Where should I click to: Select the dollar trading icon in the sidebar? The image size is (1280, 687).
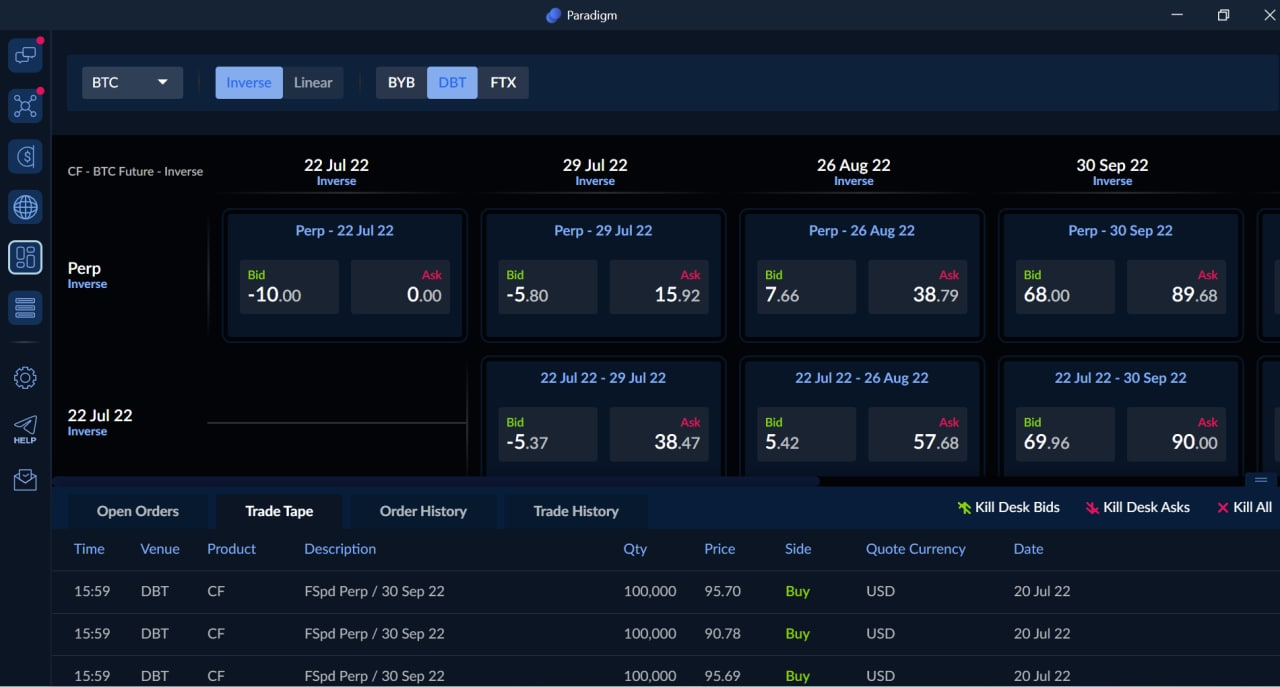pos(25,156)
